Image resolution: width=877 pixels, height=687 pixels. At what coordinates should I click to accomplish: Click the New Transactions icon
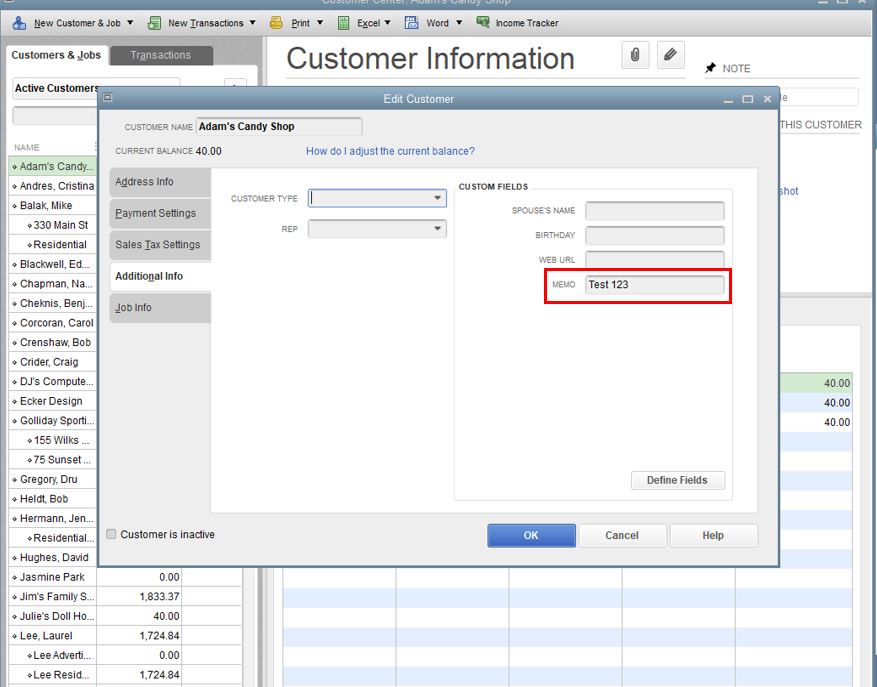point(154,23)
